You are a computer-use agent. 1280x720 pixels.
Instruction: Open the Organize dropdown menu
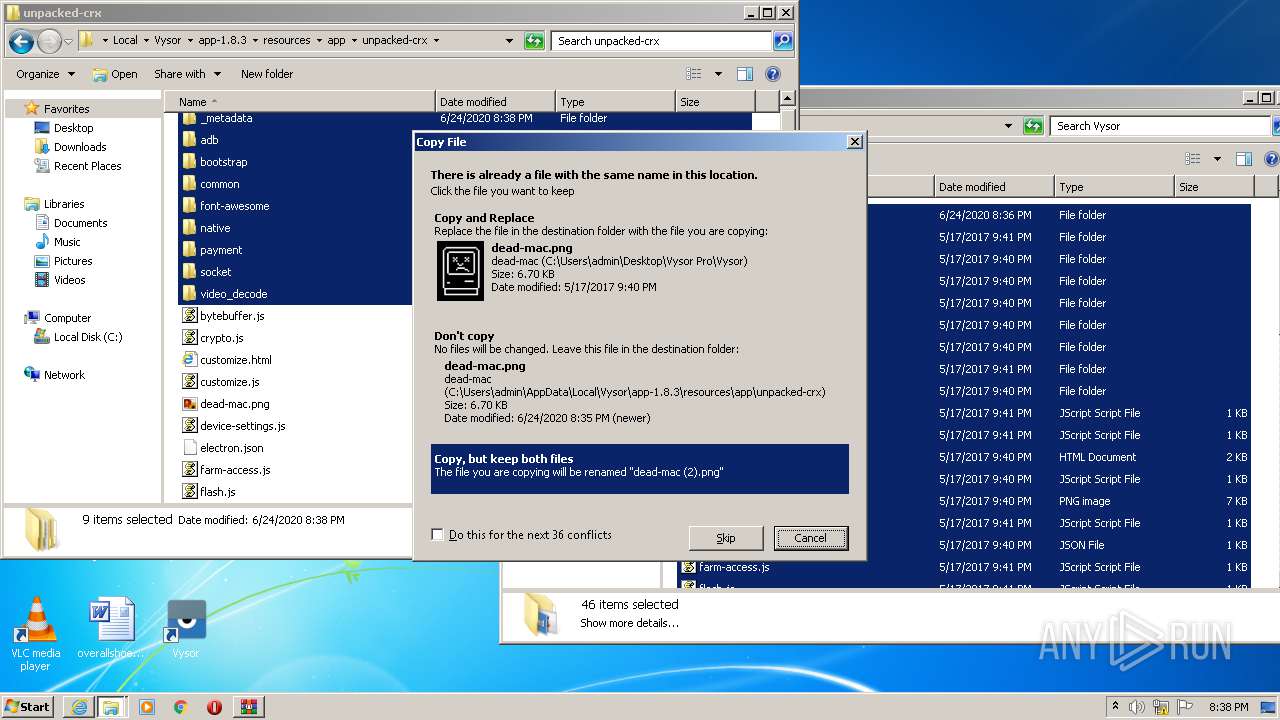[x=45, y=74]
